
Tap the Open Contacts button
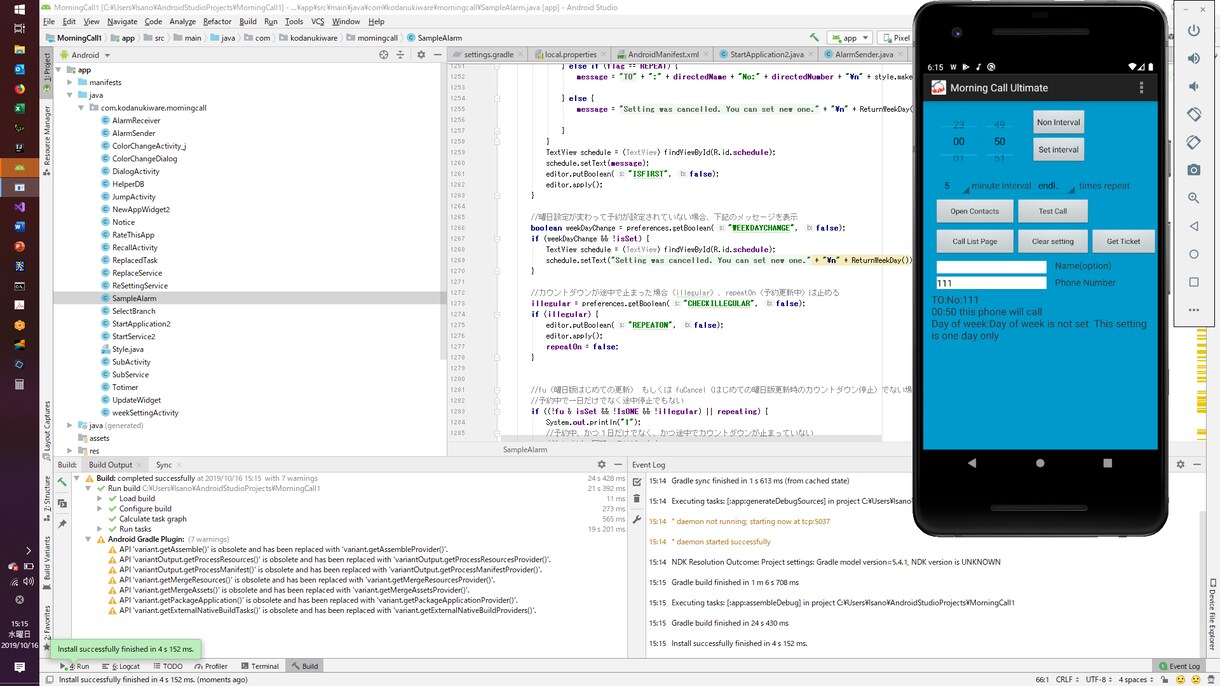coord(974,211)
